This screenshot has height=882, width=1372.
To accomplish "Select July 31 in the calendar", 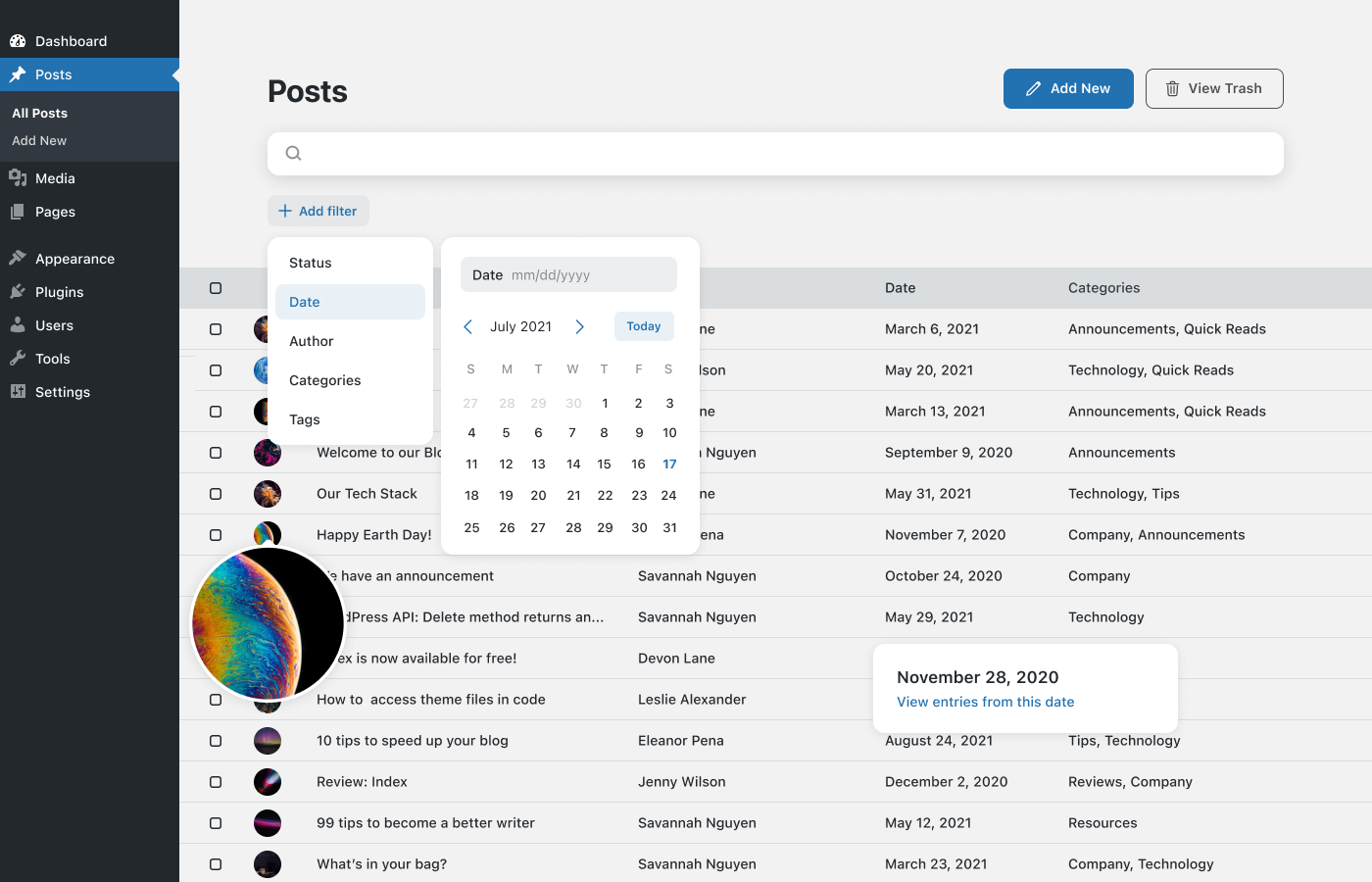I will (669, 527).
